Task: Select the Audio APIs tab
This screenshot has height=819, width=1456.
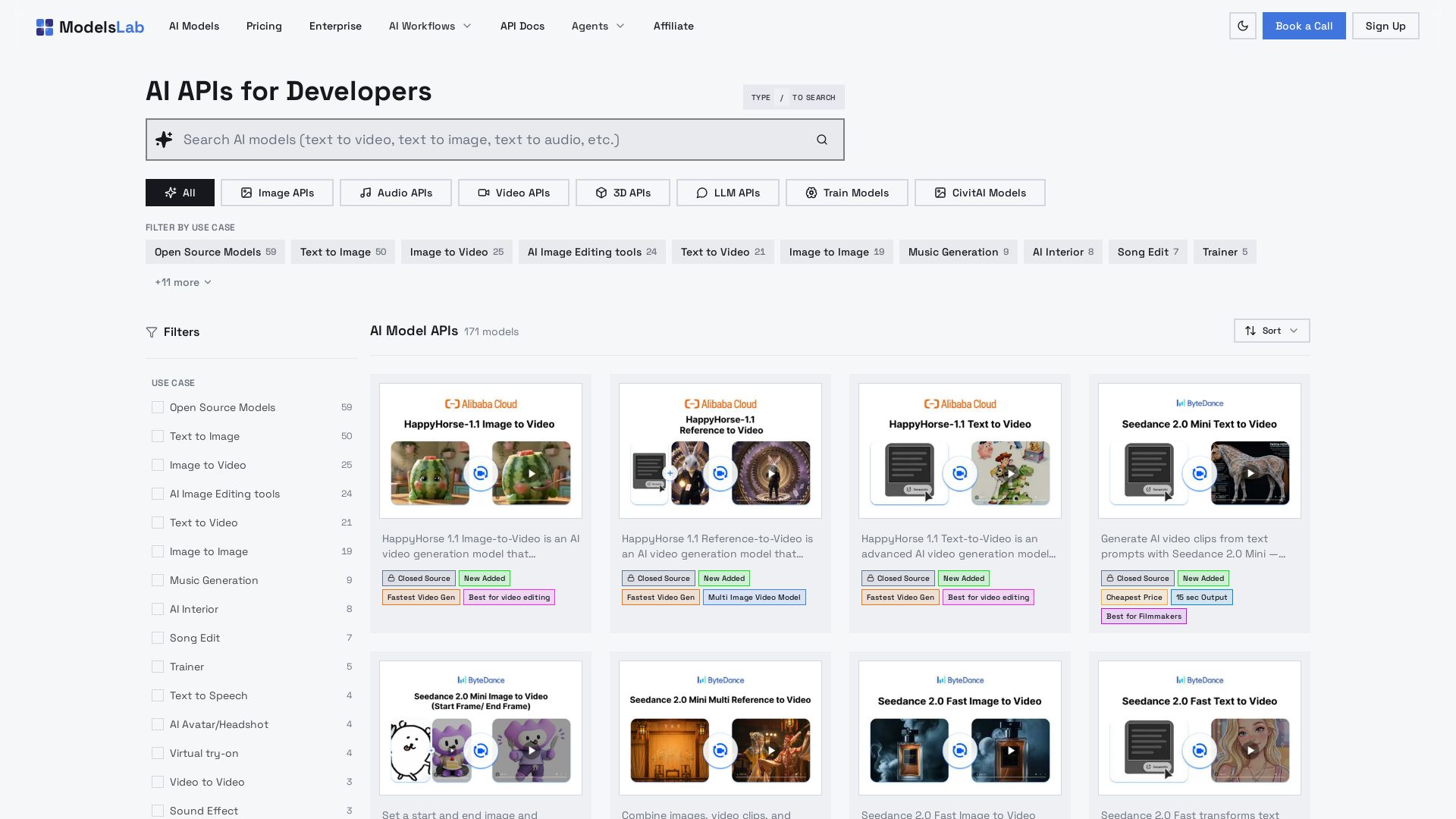Action: tap(396, 193)
